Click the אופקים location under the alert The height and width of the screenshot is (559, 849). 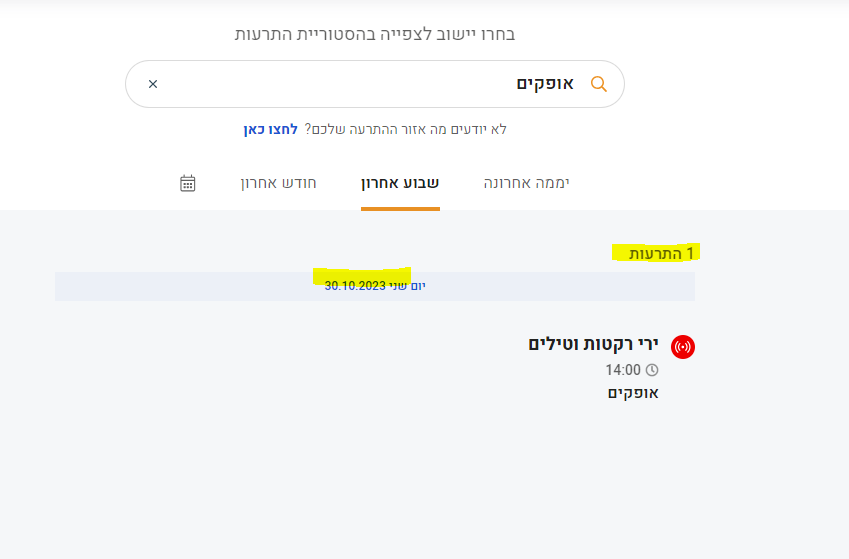tap(633, 392)
